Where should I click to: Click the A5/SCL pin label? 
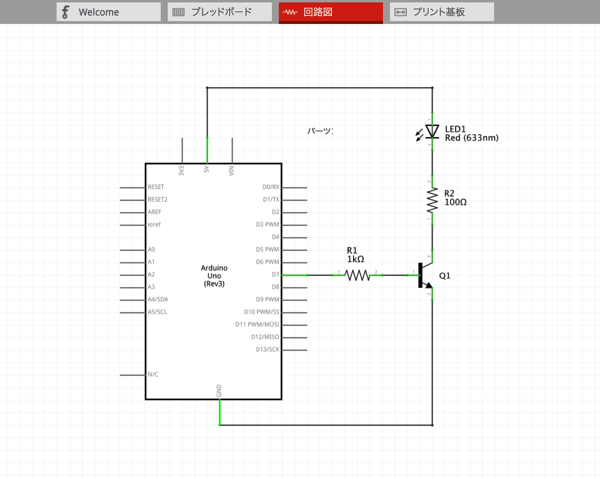pos(157,312)
